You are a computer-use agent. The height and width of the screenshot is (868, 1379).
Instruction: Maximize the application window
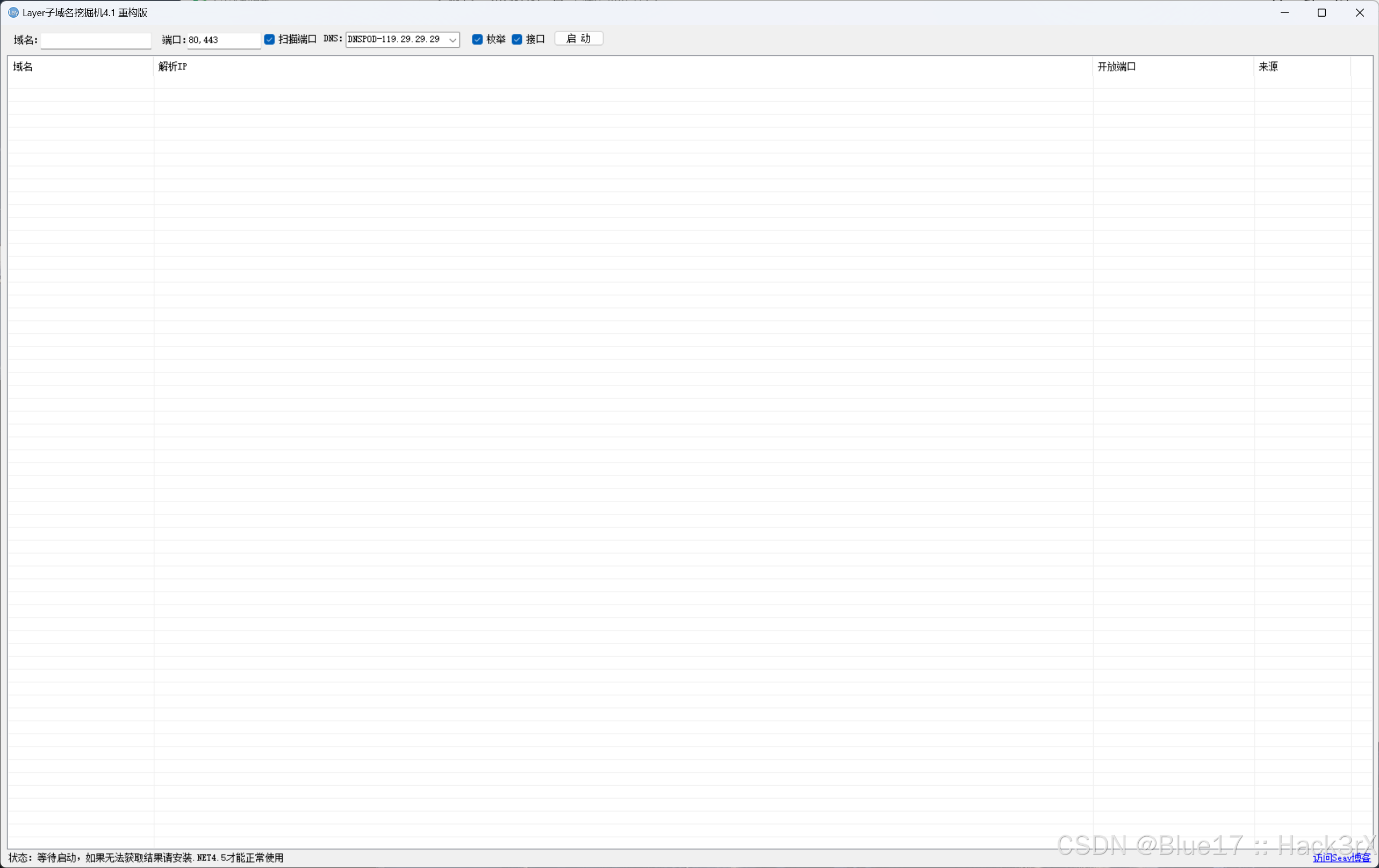click(1321, 12)
